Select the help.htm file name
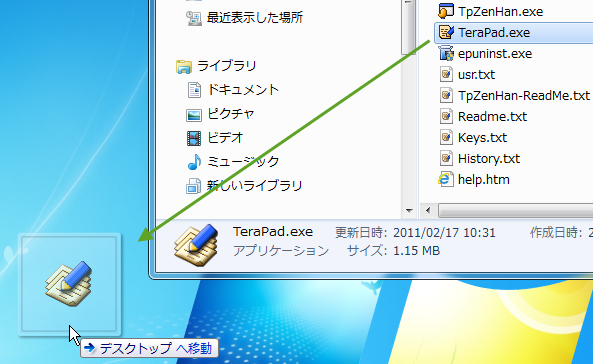Screen dimensions: 593x364 pyautogui.click(x=484, y=179)
